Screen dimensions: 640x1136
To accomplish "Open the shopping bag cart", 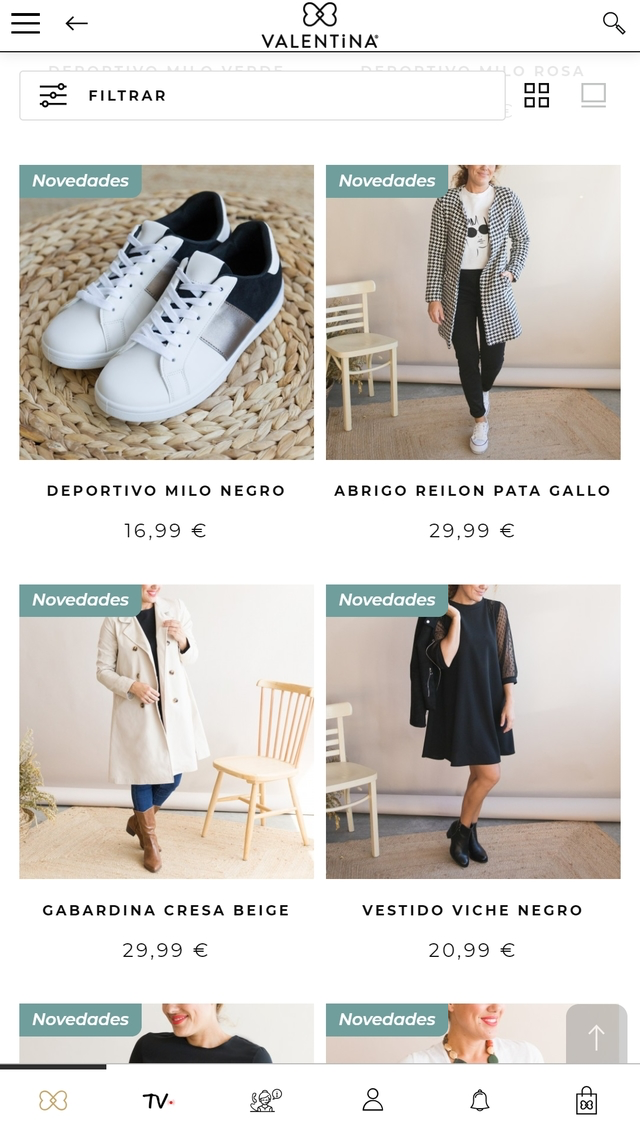I will click(x=586, y=1100).
